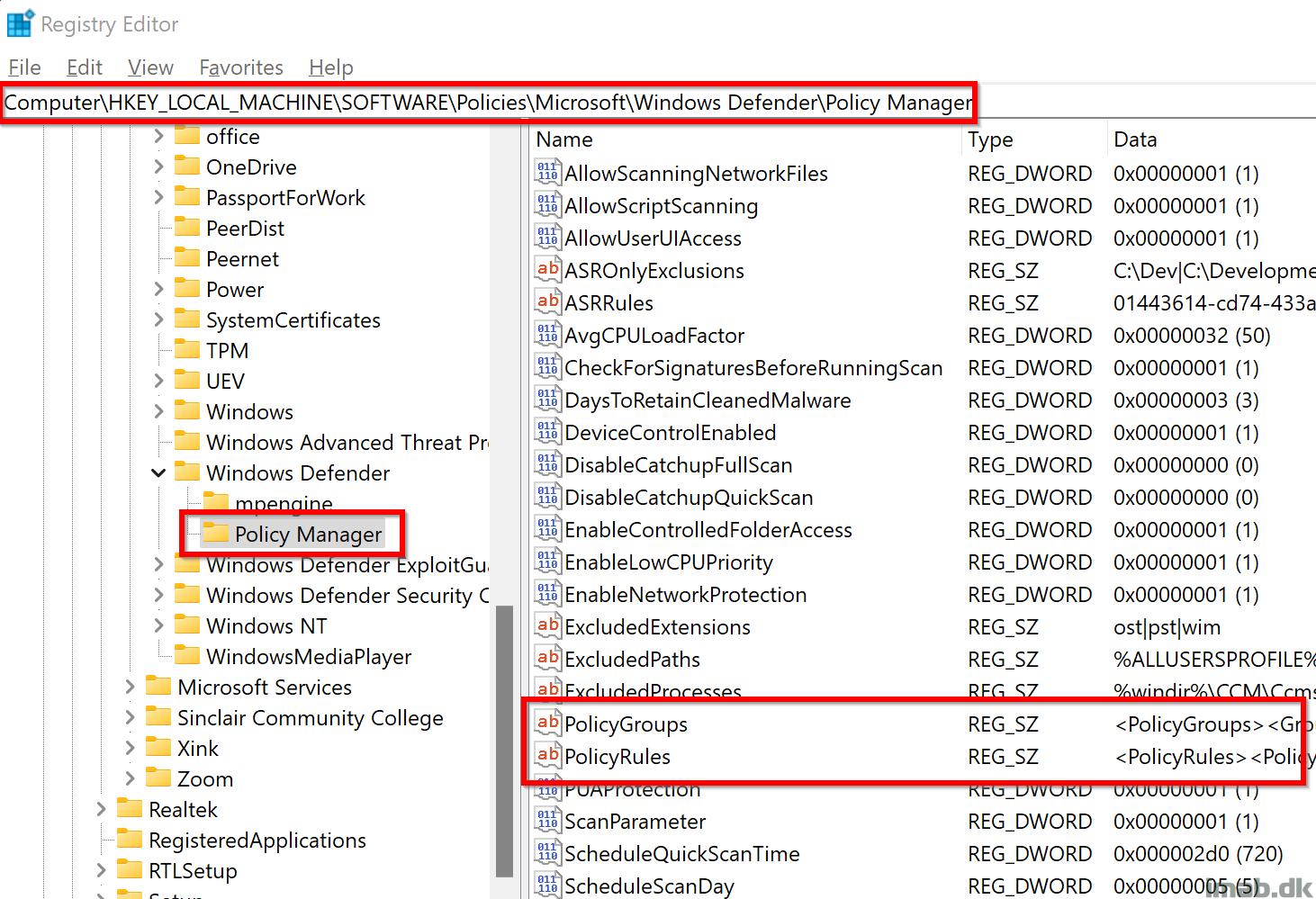Select the Windows Advanced Threat Protection key
The width and height of the screenshot is (1316, 899).
tap(347, 442)
